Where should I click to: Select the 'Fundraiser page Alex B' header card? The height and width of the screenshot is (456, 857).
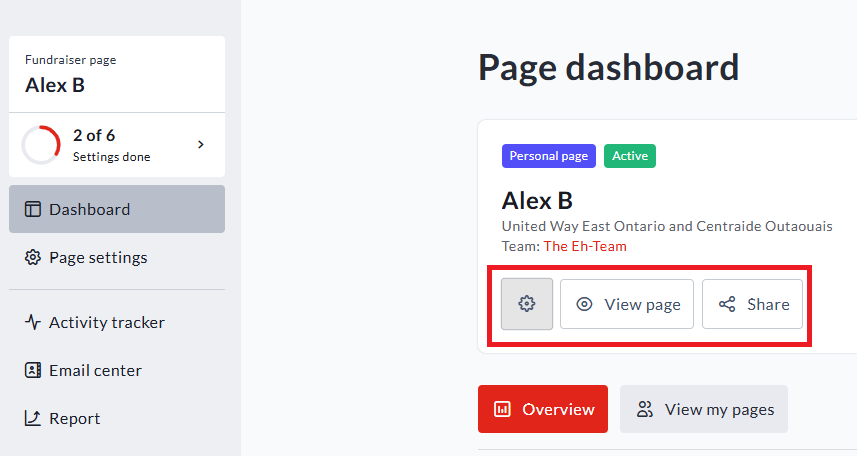(x=117, y=74)
